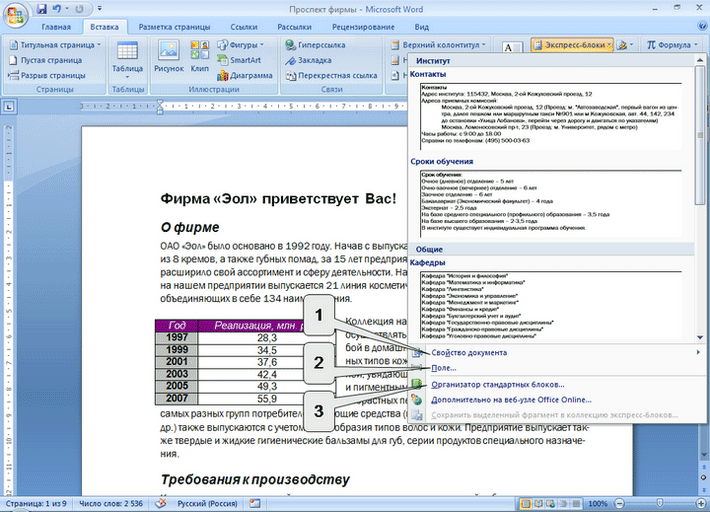
Task: Click the macro recording icon in status bar
Action: click(255, 503)
